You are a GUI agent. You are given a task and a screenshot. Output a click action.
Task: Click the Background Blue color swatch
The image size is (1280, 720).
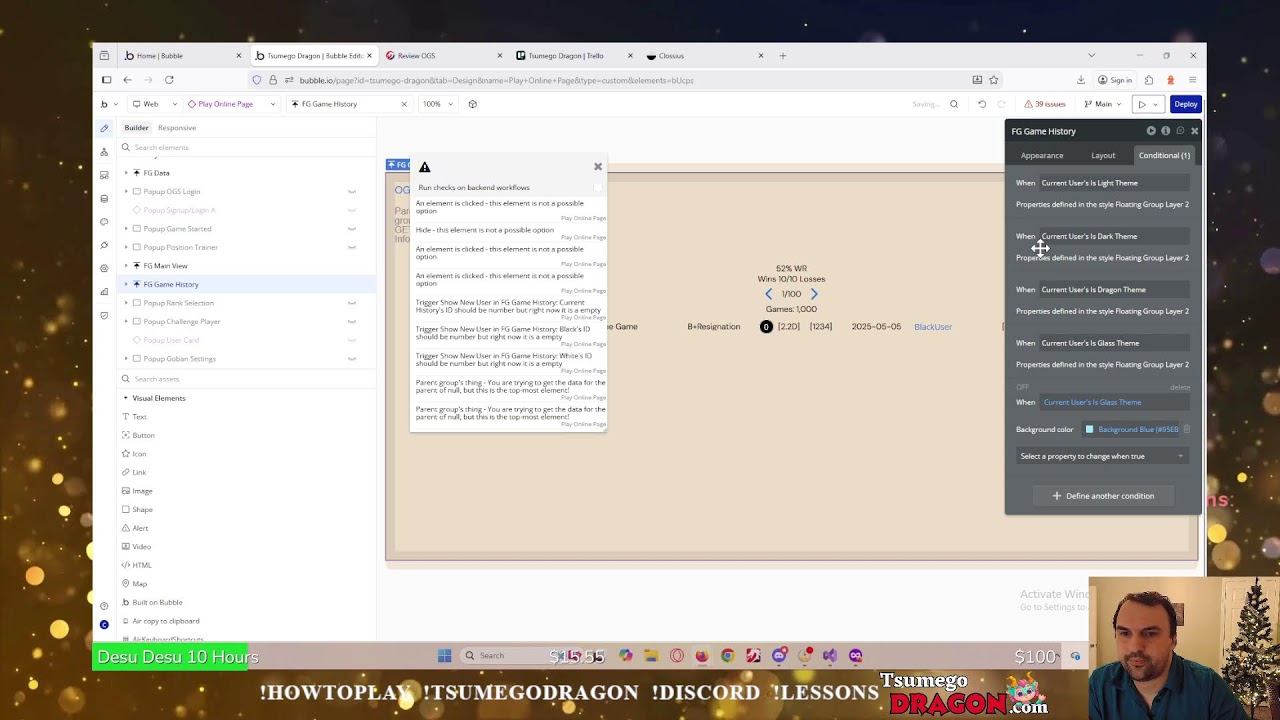click(1090, 429)
